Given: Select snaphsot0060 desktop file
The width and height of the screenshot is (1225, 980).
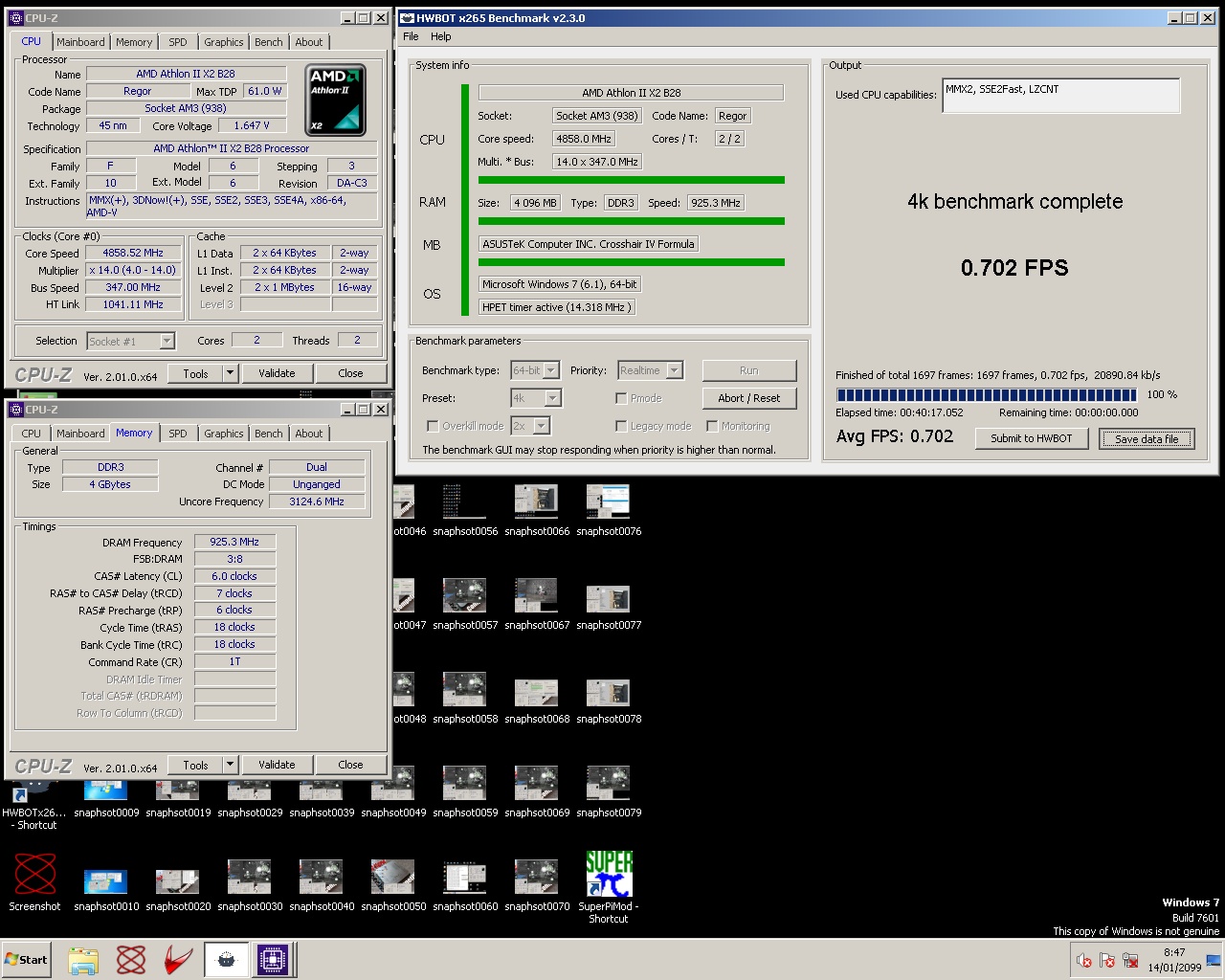Looking at the screenshot, I should pyautogui.click(x=465, y=884).
